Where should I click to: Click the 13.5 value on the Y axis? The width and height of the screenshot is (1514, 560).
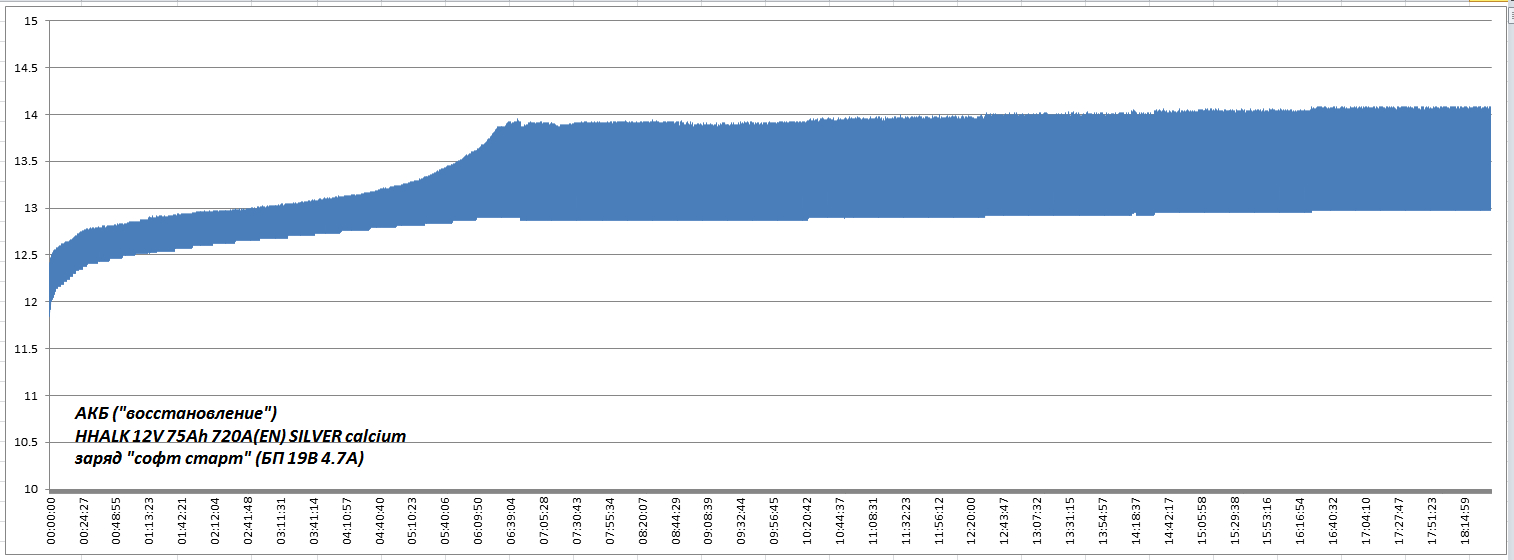25,162
